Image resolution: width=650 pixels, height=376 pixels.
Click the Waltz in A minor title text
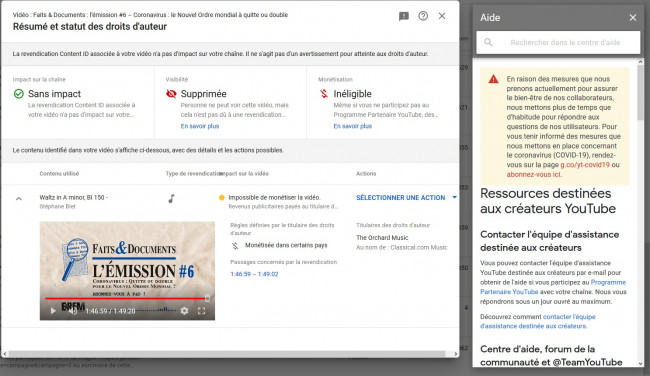[x=73, y=197]
